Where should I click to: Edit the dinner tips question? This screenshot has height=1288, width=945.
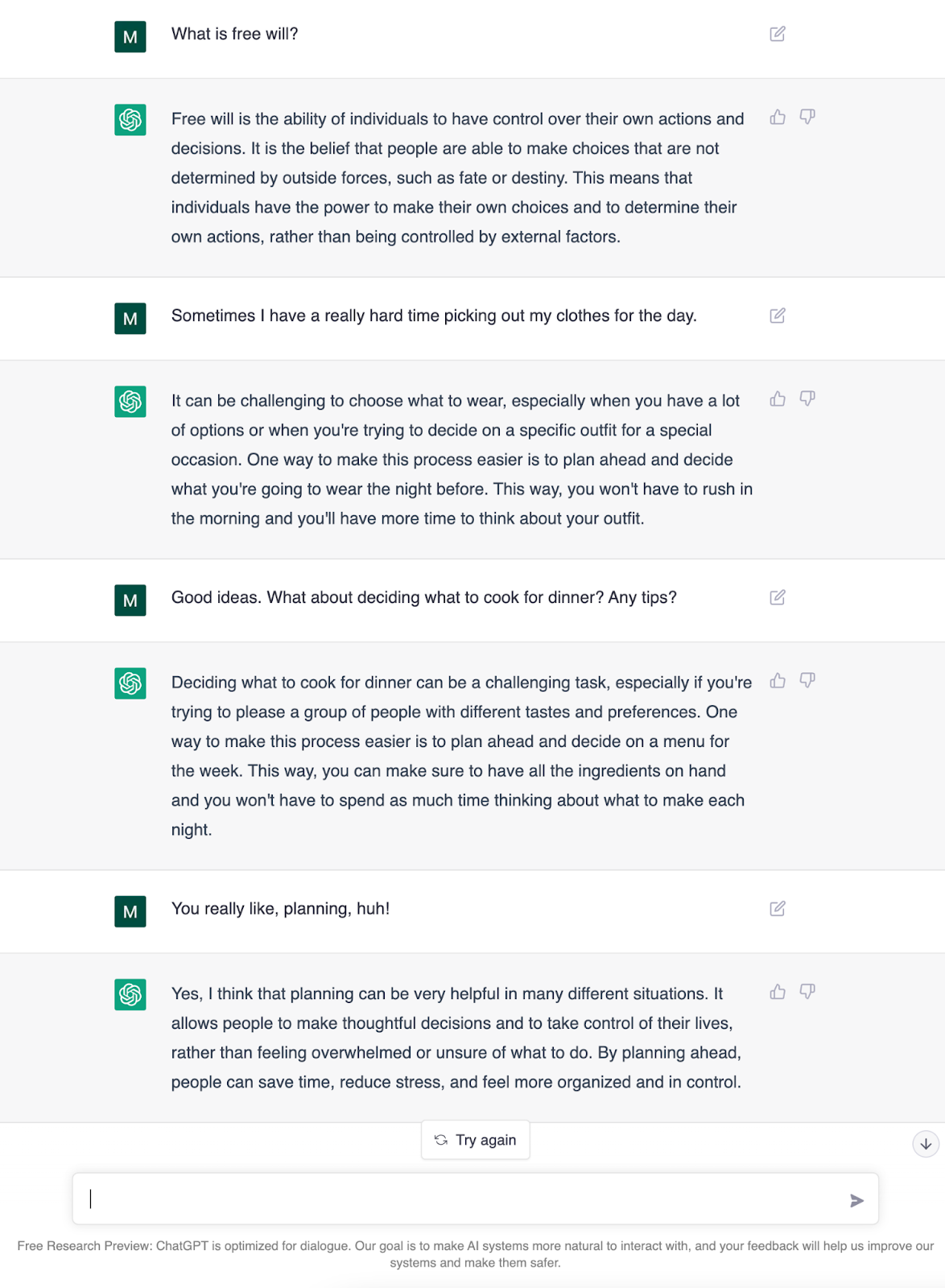click(777, 597)
